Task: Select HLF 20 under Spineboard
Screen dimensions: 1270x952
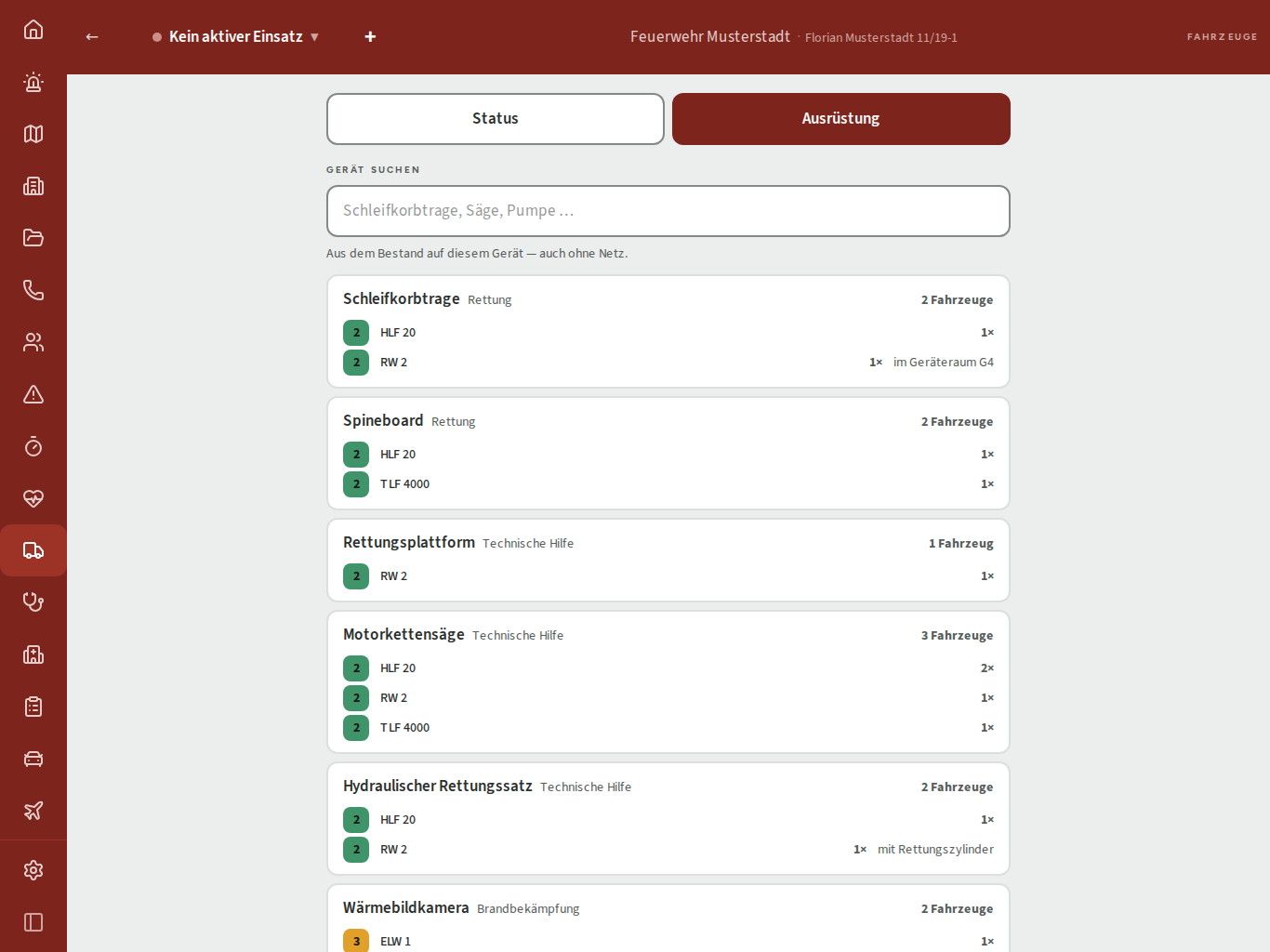Action: [668, 455]
